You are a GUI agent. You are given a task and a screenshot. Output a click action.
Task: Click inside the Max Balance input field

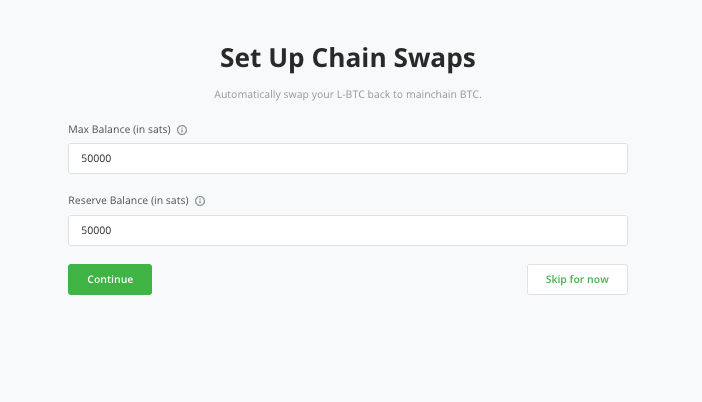pyautogui.click(x=347, y=158)
